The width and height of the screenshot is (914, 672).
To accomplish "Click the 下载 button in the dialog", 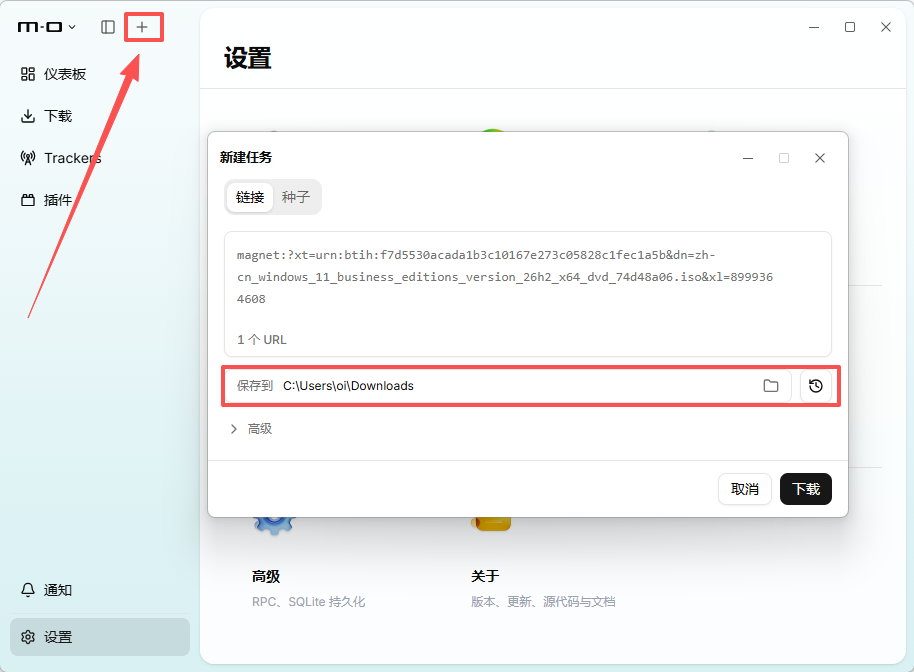I will point(806,489).
